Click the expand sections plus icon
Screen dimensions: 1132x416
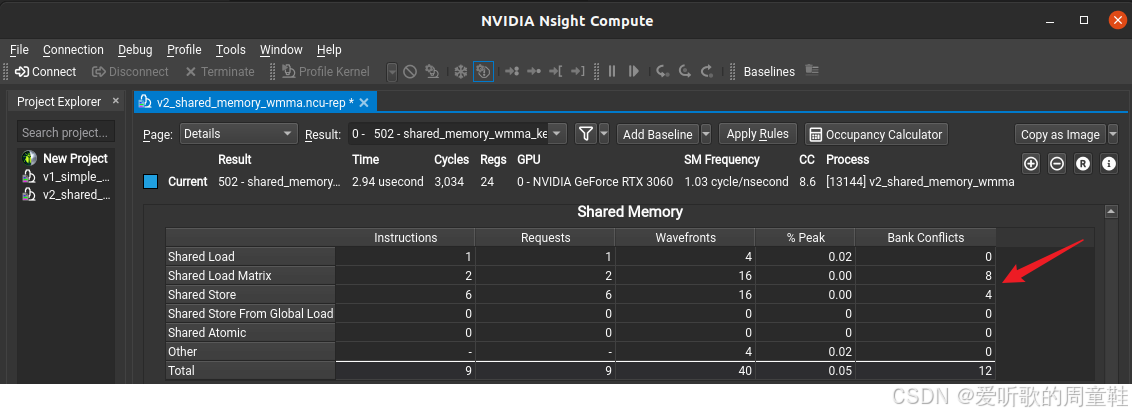(x=1031, y=164)
